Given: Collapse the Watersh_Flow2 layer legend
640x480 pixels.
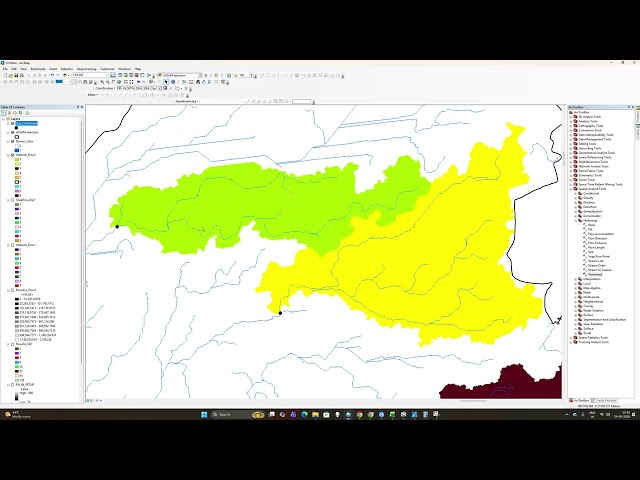Looking at the screenshot, I should [8, 155].
